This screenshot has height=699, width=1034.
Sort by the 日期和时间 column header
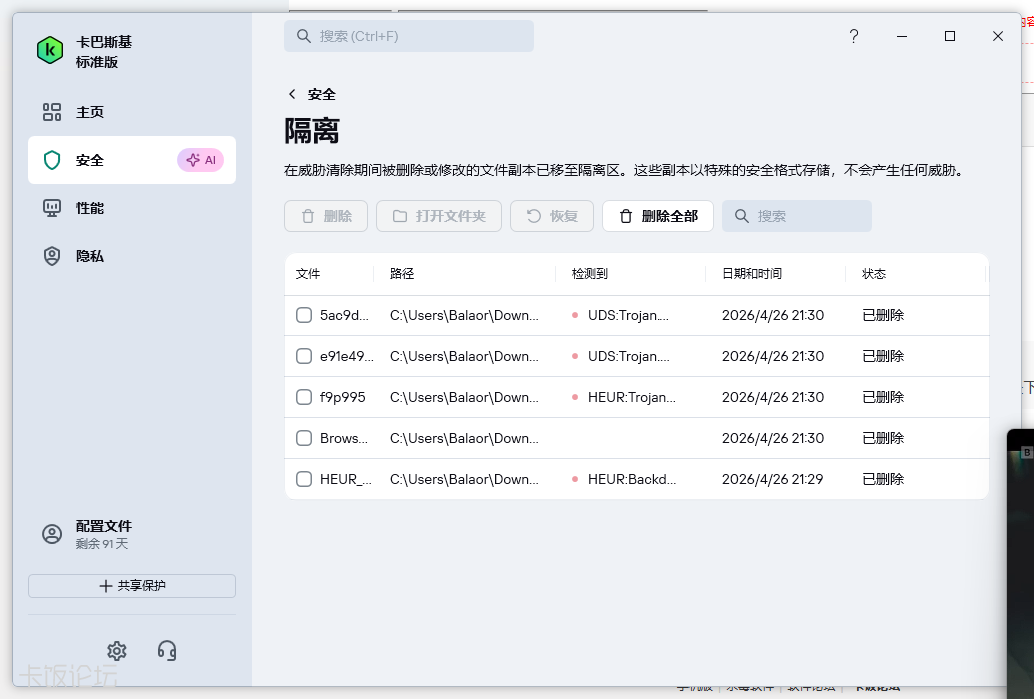click(x=752, y=274)
